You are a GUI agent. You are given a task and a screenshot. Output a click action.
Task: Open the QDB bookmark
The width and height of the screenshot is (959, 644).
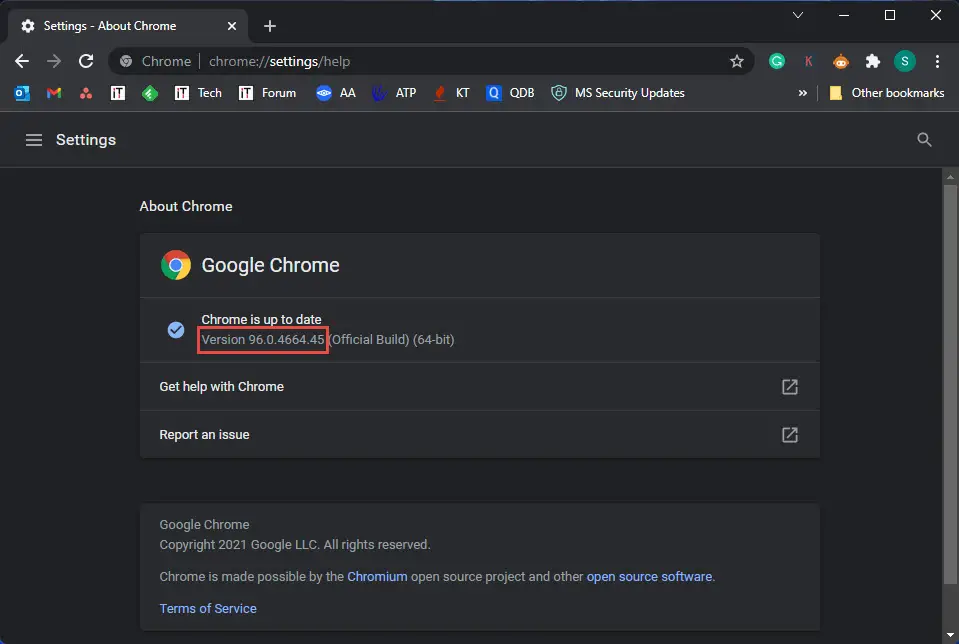coord(510,93)
